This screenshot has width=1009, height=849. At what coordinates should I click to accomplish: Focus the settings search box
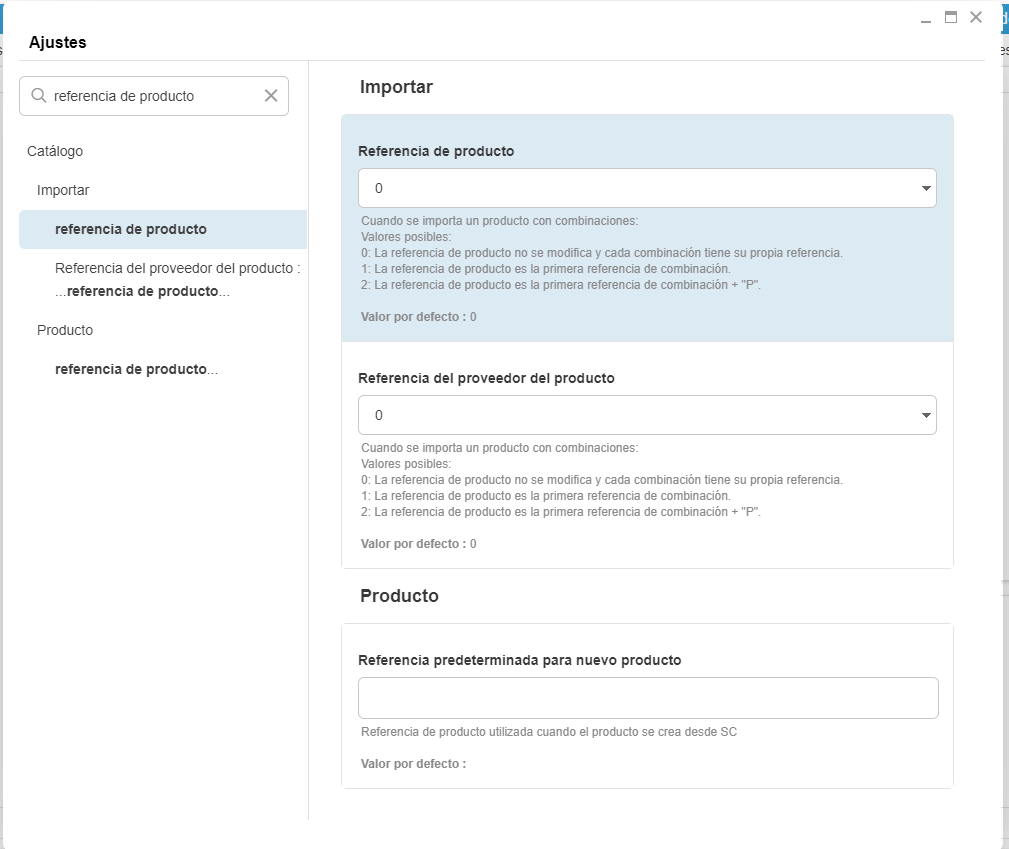click(x=155, y=96)
